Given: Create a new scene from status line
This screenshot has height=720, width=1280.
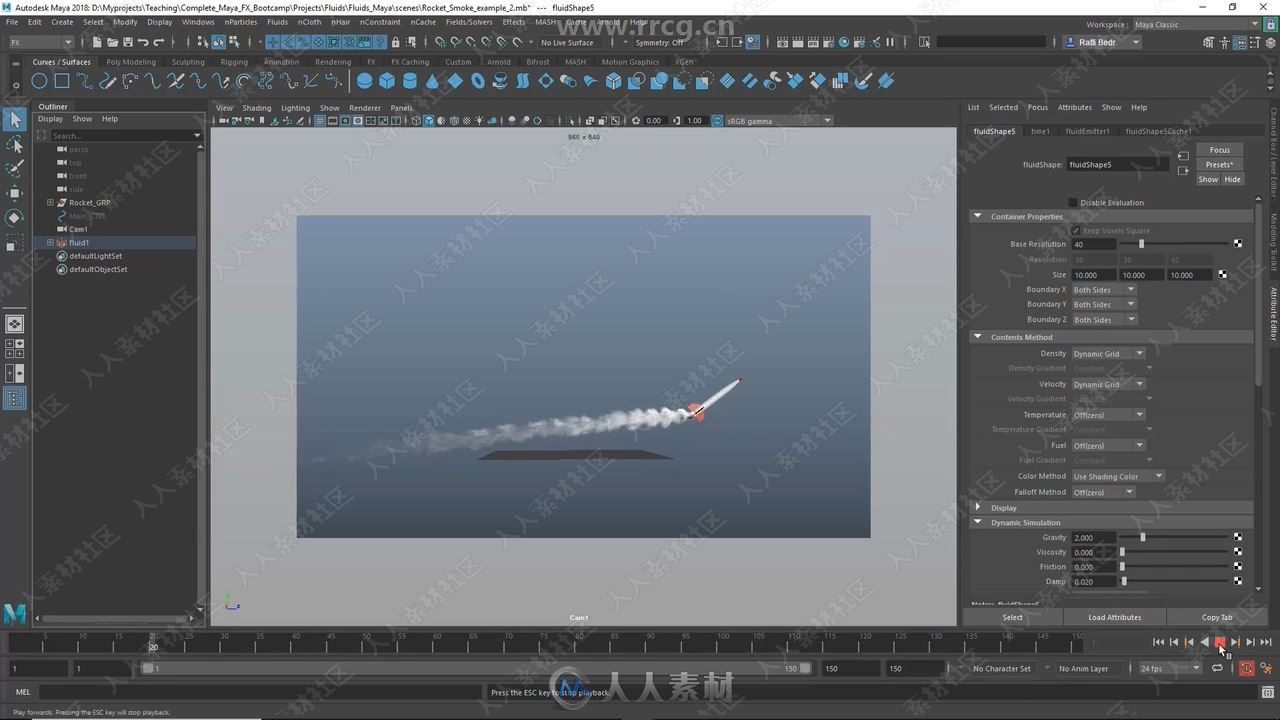Looking at the screenshot, I should (97, 42).
